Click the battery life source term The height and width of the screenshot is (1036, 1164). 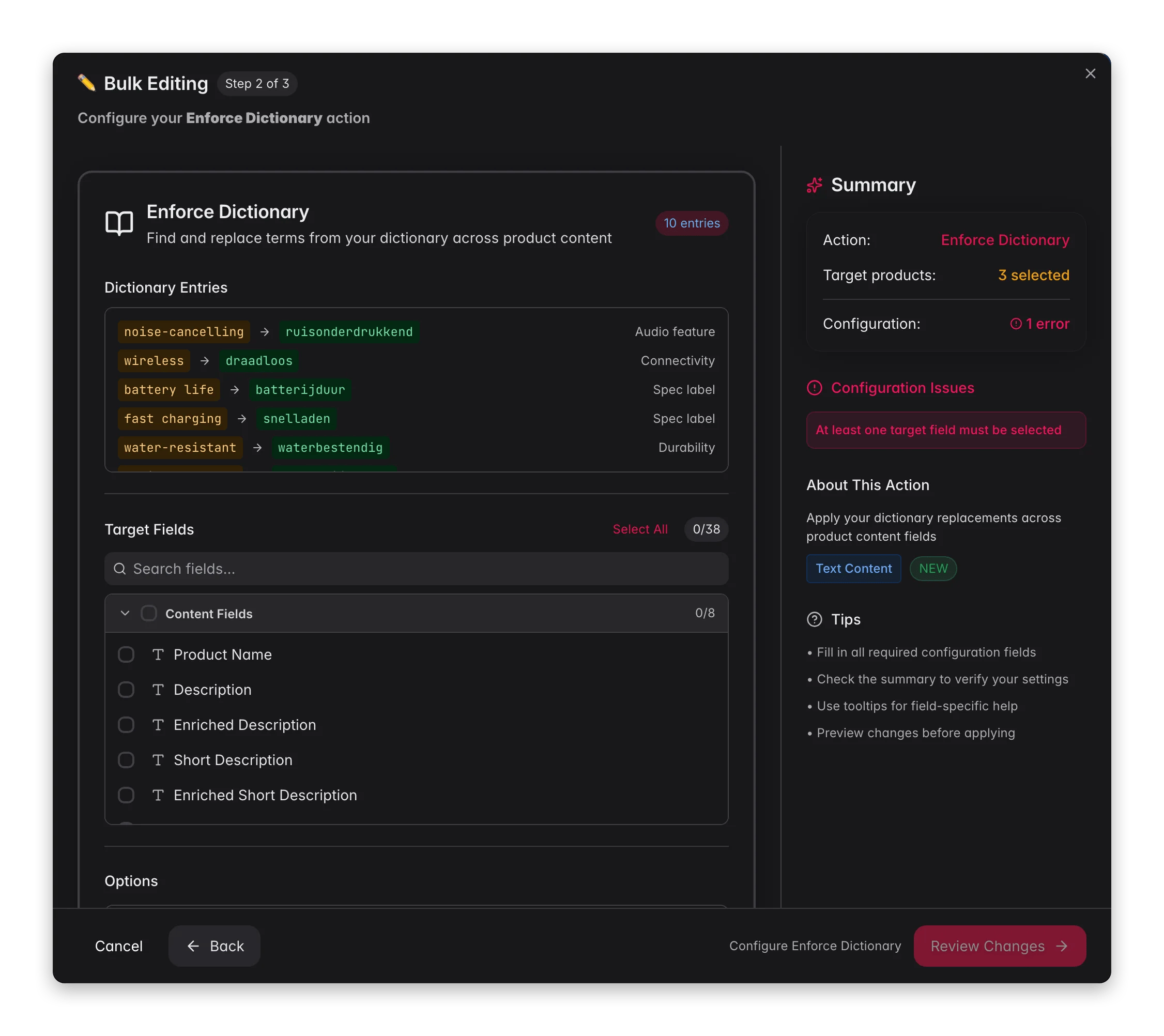[169, 390]
